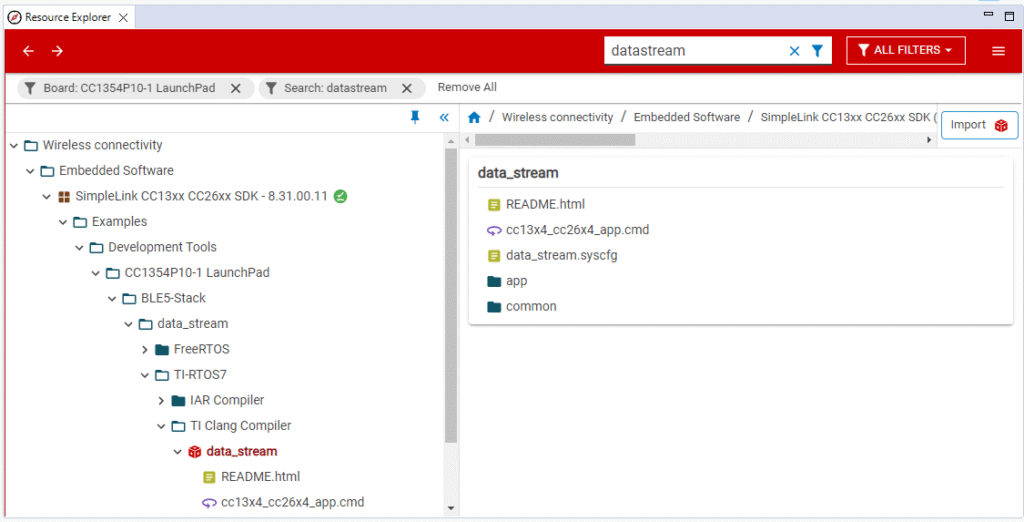Image resolution: width=1024 pixels, height=522 pixels.
Task: Remove the Board: CC1354P10-1 LaunchPad filter
Action: pyautogui.click(x=236, y=88)
